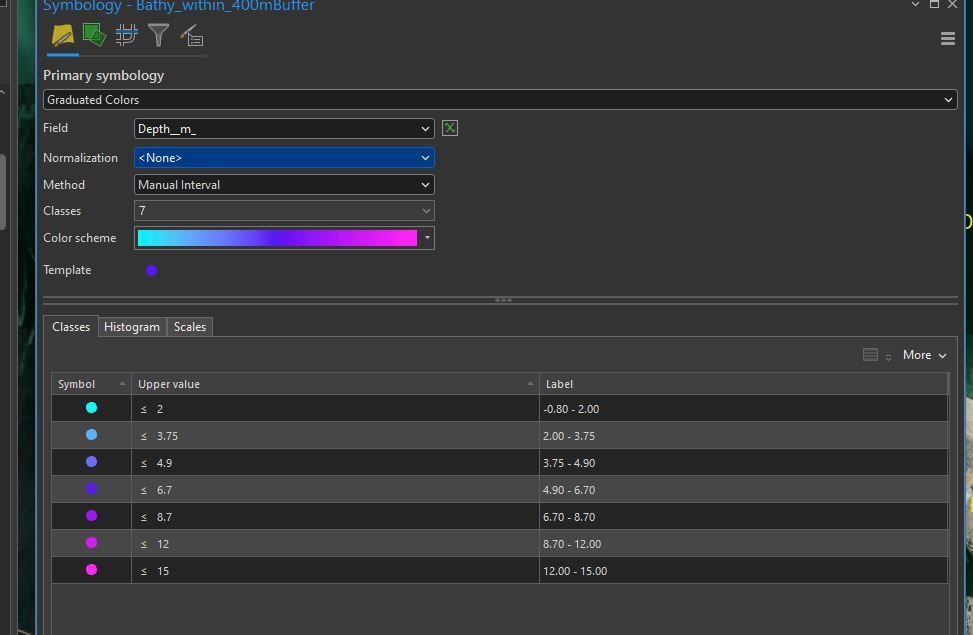This screenshot has width=973, height=635.
Task: Open the Display filters funnel icon
Action: [x=158, y=35]
